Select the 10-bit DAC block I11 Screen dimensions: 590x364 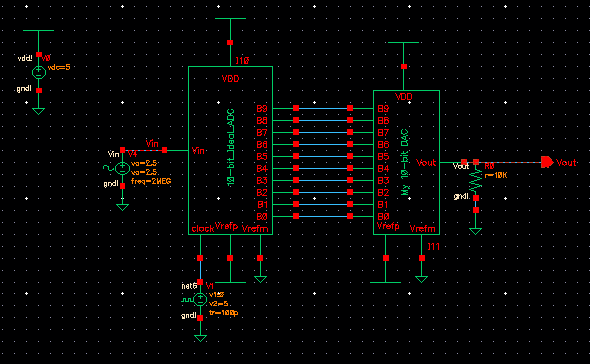(406, 162)
